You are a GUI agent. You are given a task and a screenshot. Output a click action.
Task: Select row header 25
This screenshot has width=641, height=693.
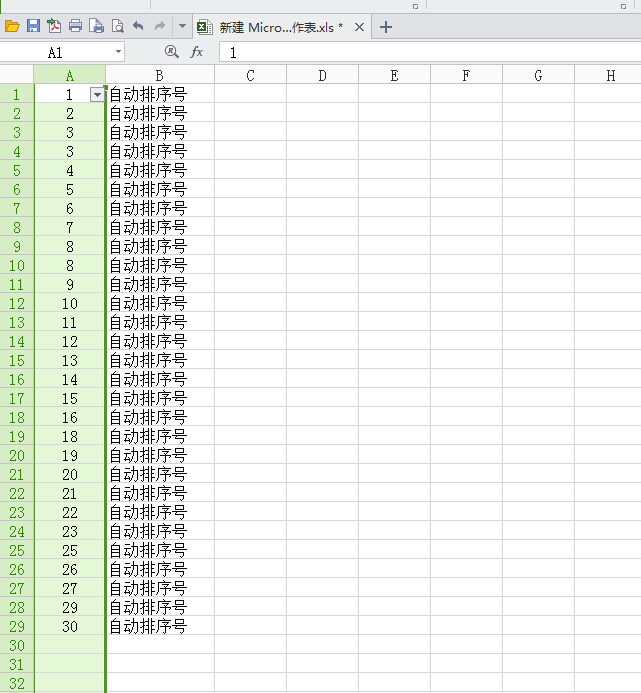[17, 551]
